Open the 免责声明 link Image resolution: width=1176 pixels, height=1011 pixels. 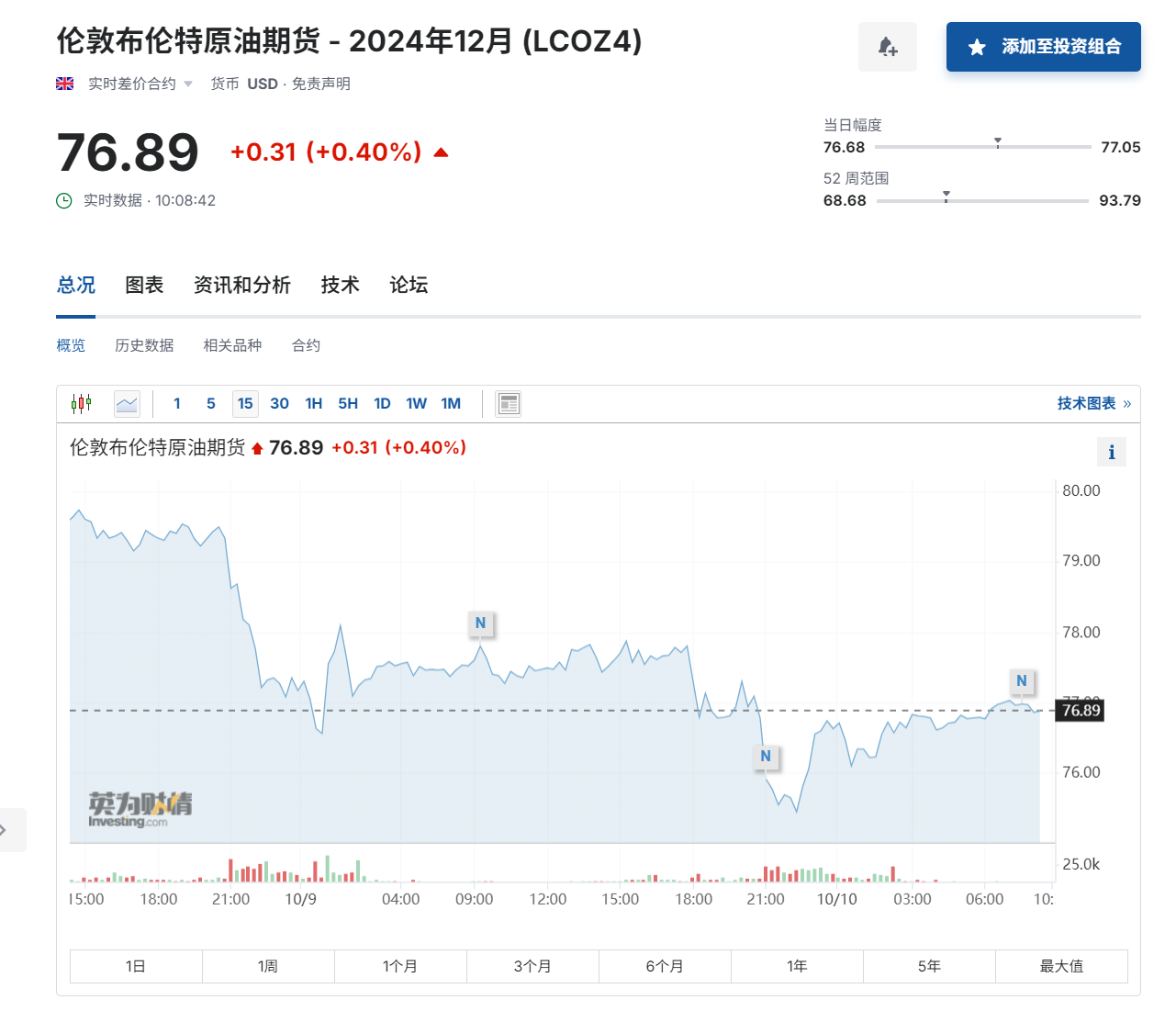pos(322,83)
